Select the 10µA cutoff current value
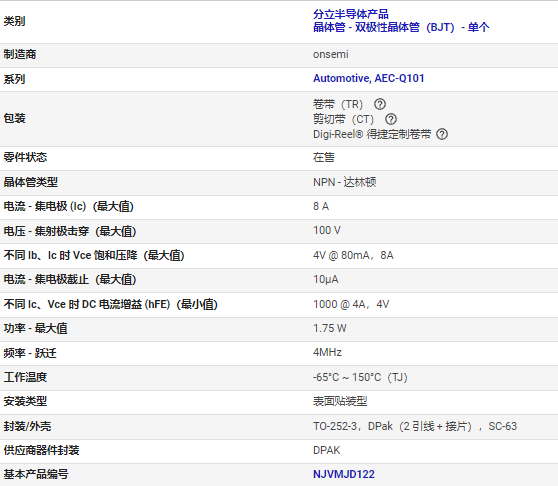The height and width of the screenshot is (486, 558). click(326, 280)
